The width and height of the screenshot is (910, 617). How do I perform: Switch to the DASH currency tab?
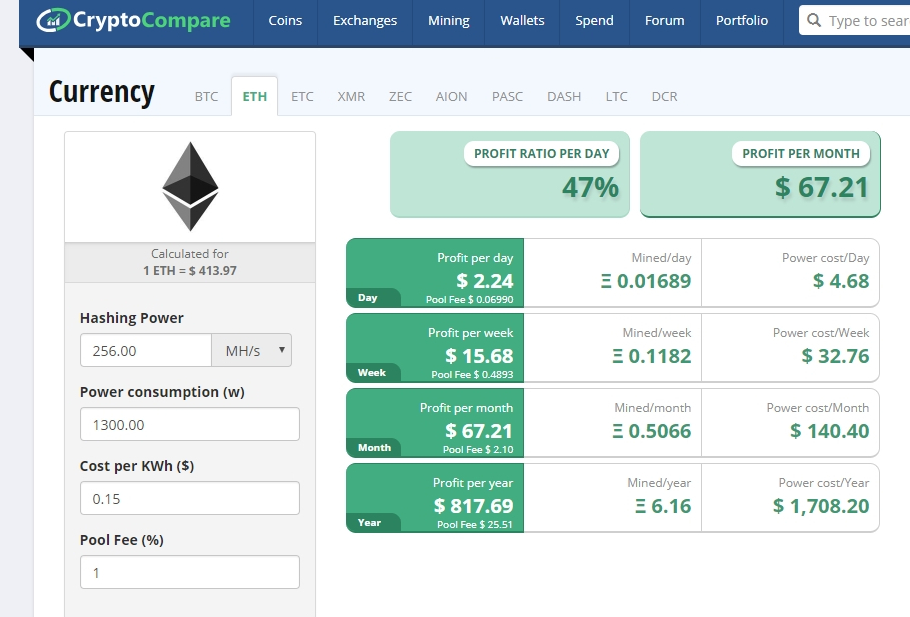pos(564,96)
